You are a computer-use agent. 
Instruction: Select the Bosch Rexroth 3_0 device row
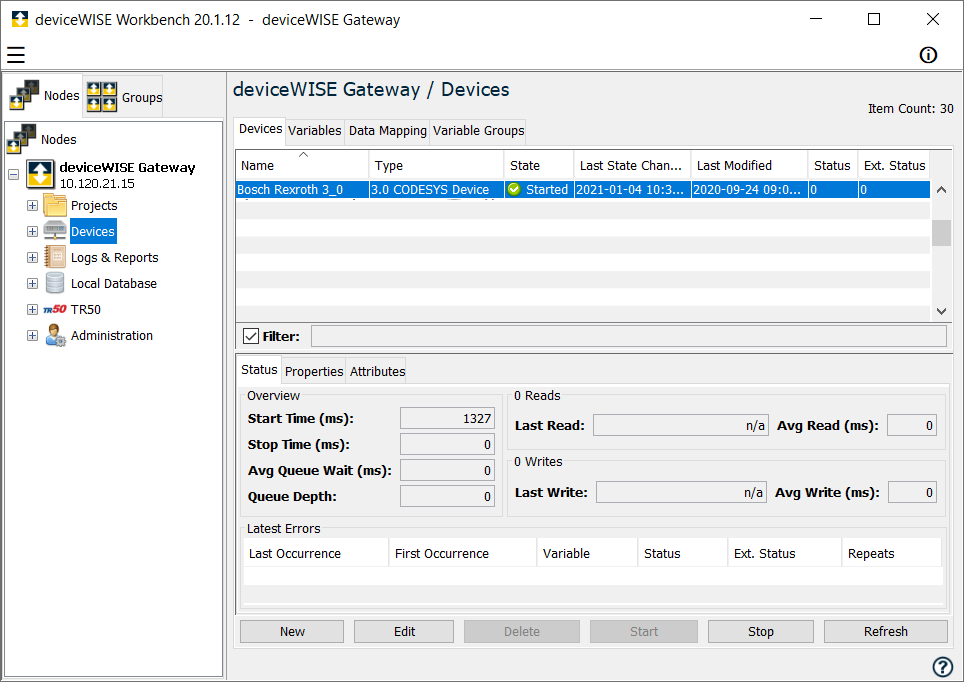point(582,189)
